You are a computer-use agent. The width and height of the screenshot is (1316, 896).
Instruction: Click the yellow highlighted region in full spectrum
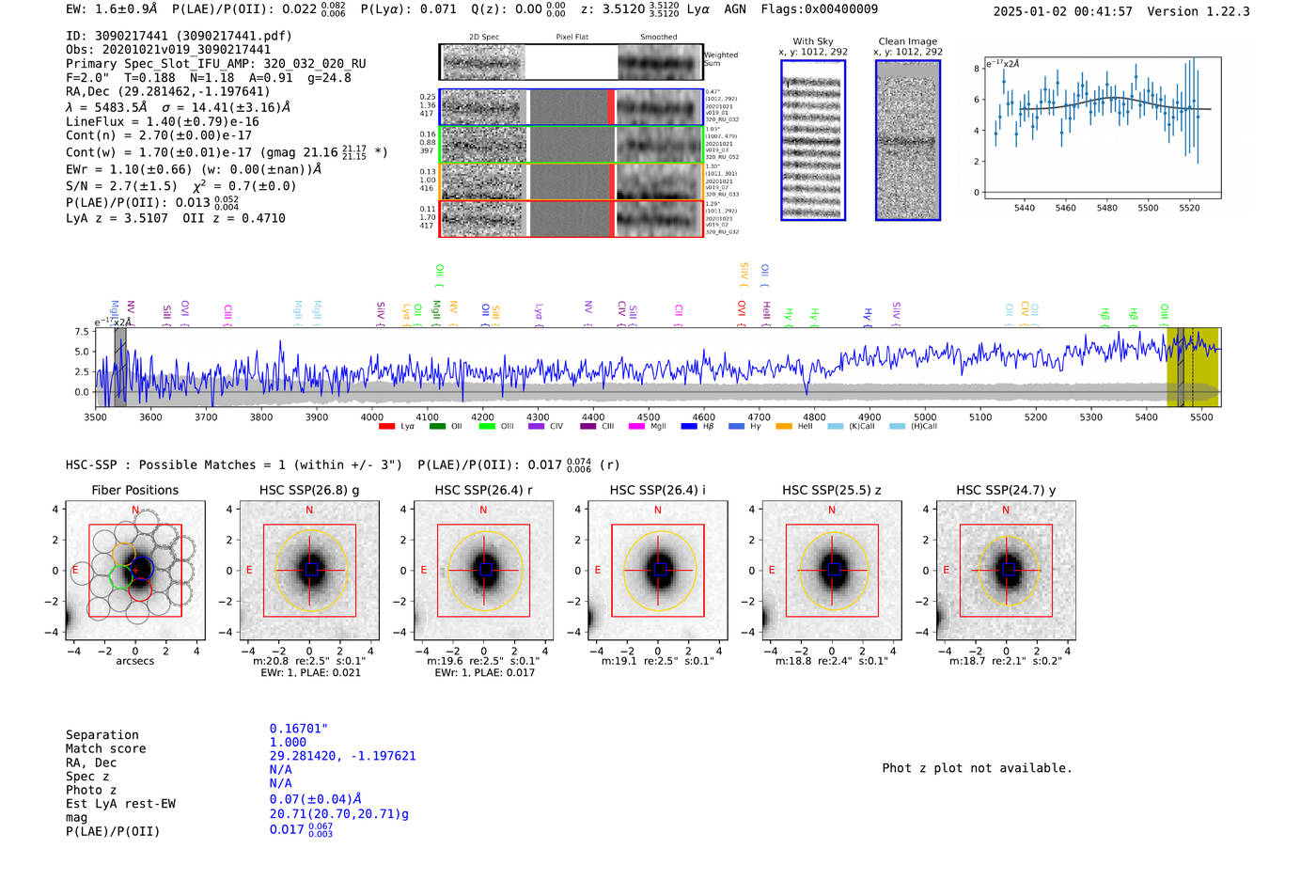click(1193, 367)
